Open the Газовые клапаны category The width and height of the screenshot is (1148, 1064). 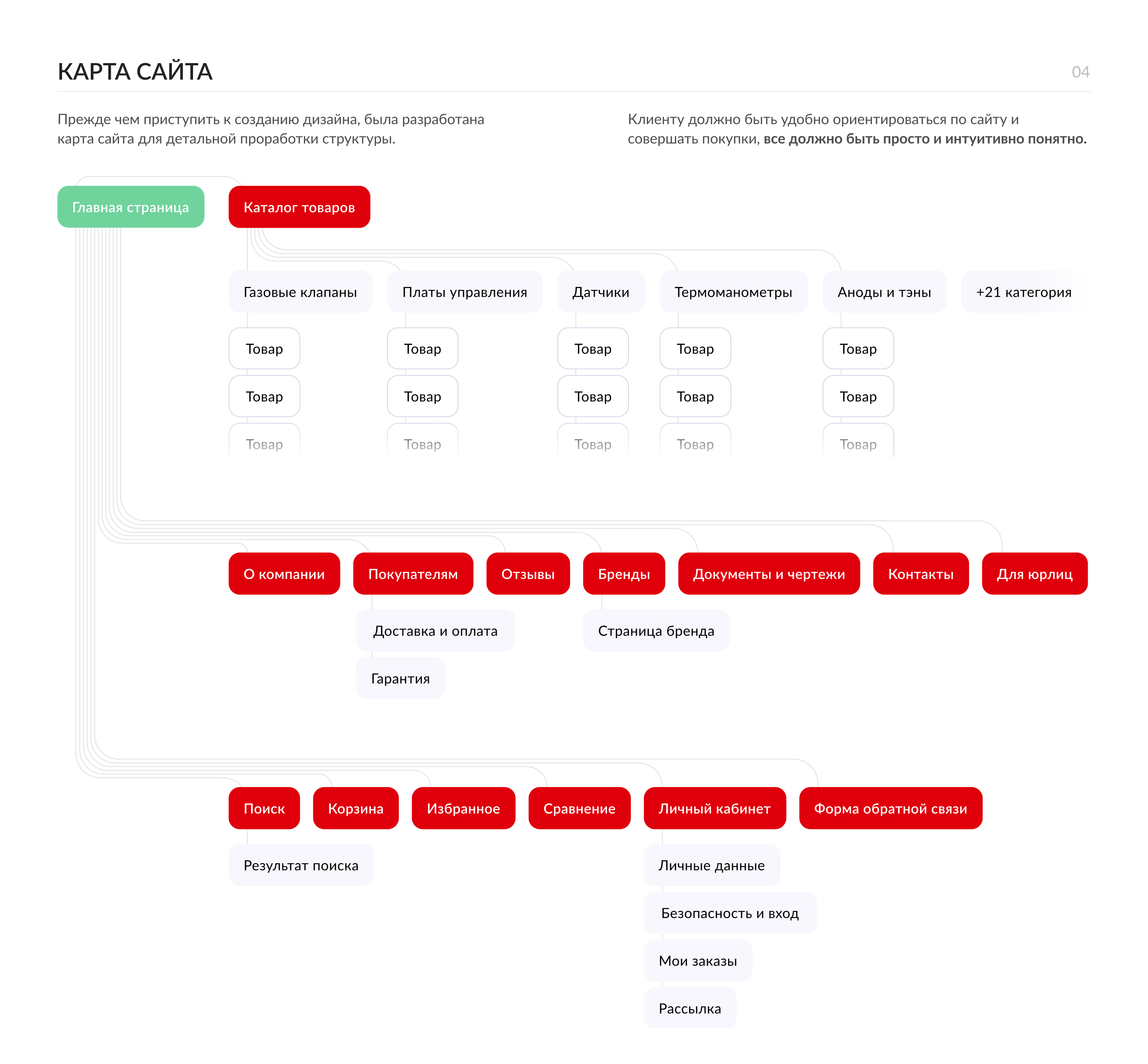(x=300, y=291)
